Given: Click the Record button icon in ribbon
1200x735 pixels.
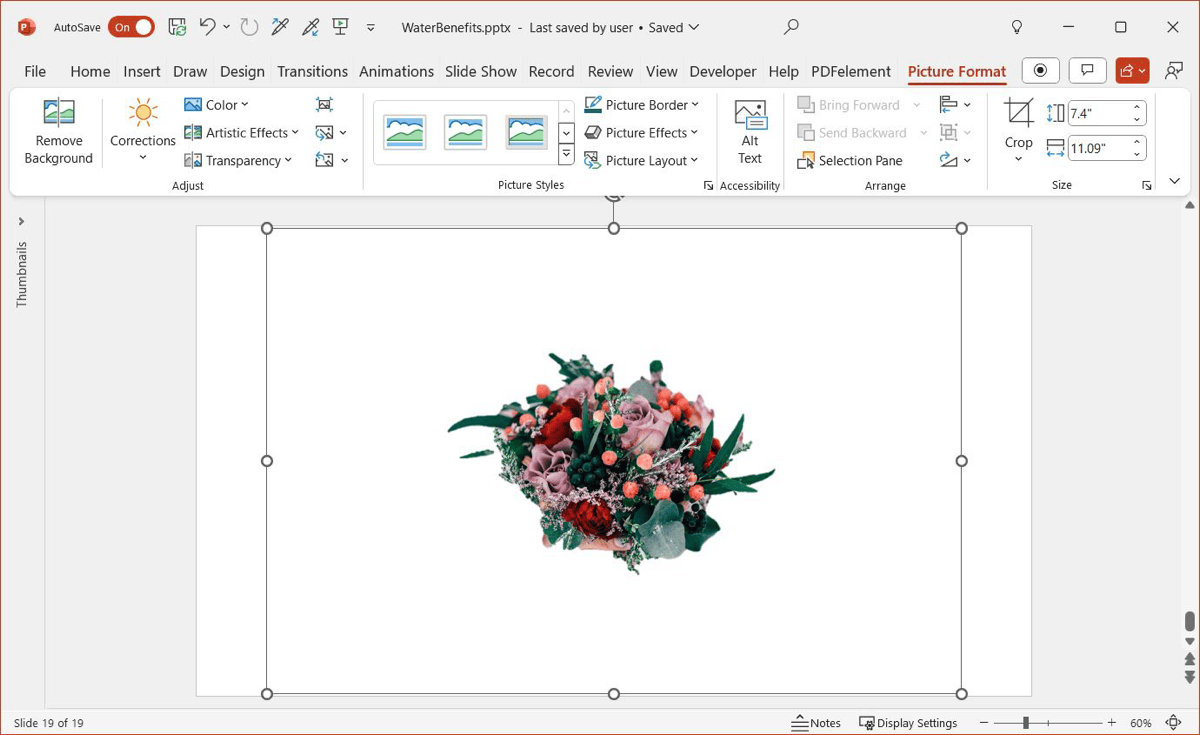Looking at the screenshot, I should pos(1041,70).
